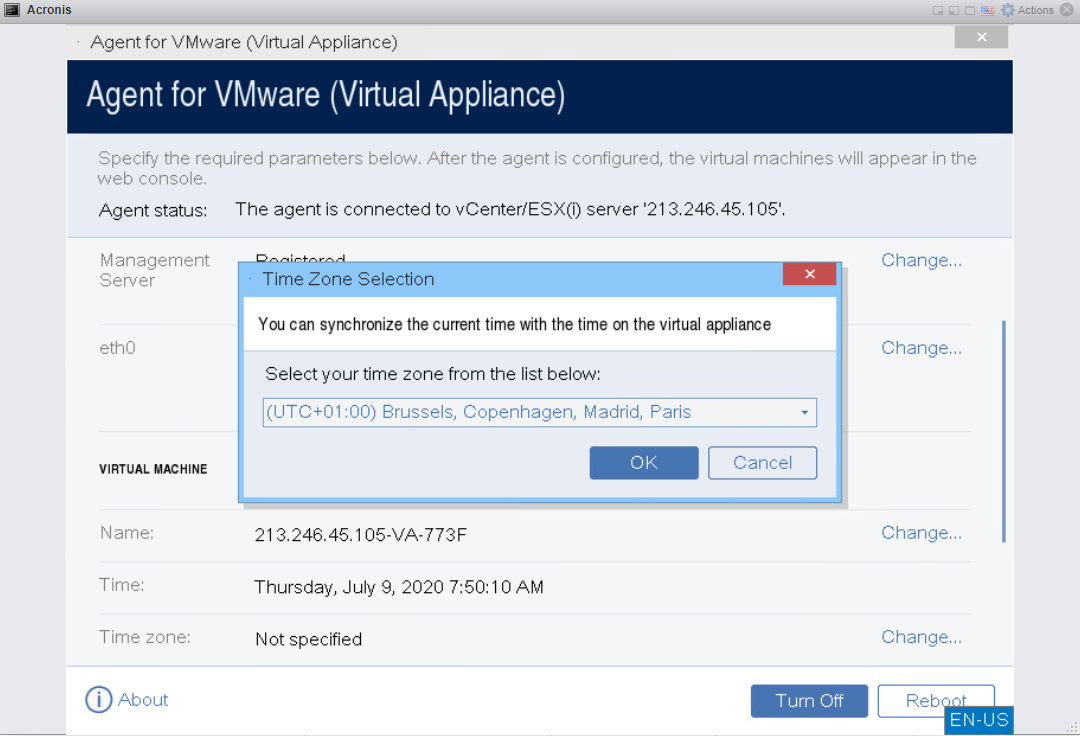Click the US flag keyboard layout icon
Image resolution: width=1080 pixels, height=736 pixels.
pos(987,10)
